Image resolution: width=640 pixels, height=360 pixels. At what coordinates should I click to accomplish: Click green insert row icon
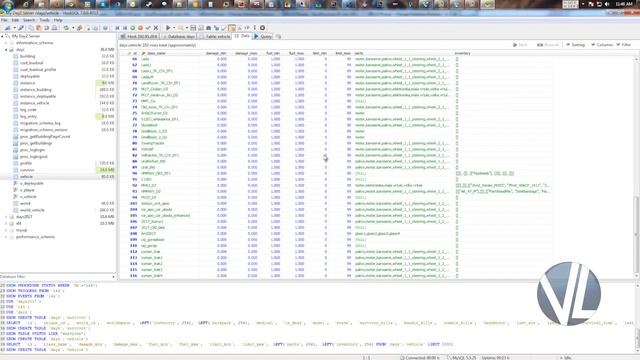click(x=133, y=28)
